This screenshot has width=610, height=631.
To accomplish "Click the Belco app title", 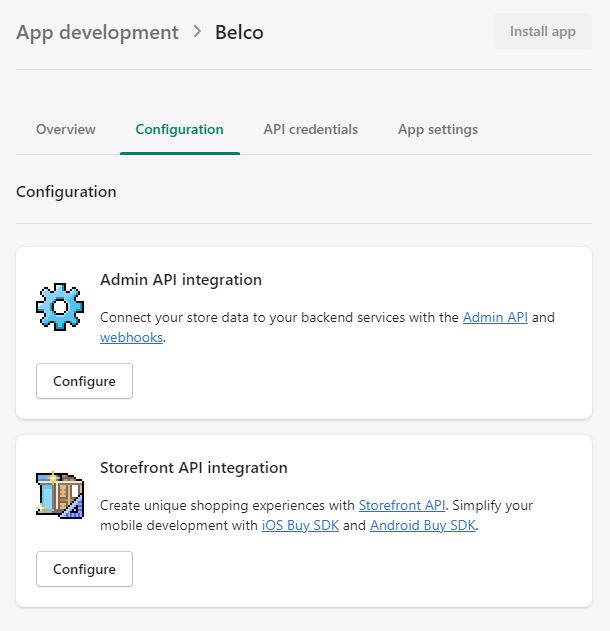I will (240, 32).
